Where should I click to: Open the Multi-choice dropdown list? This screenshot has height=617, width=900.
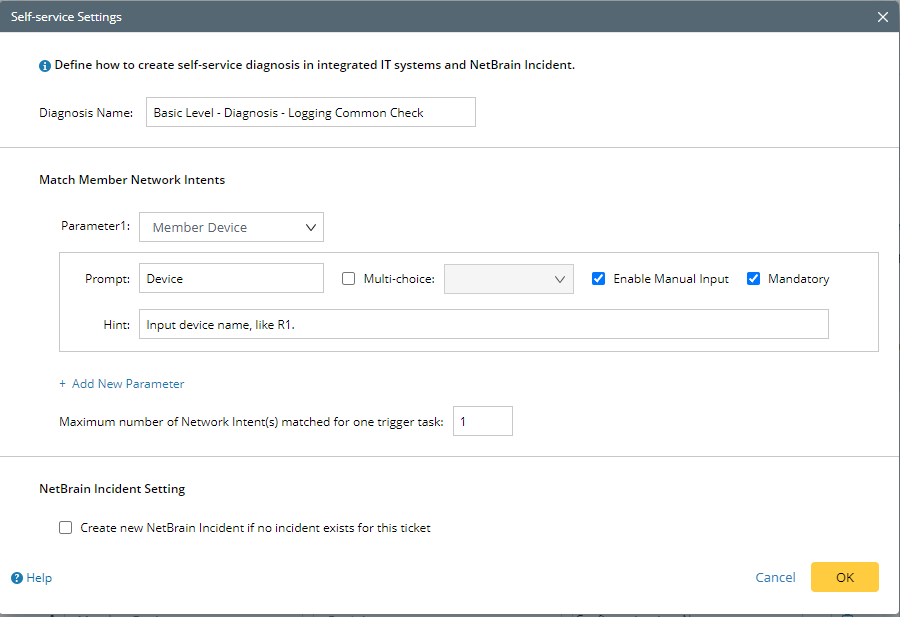[509, 279]
